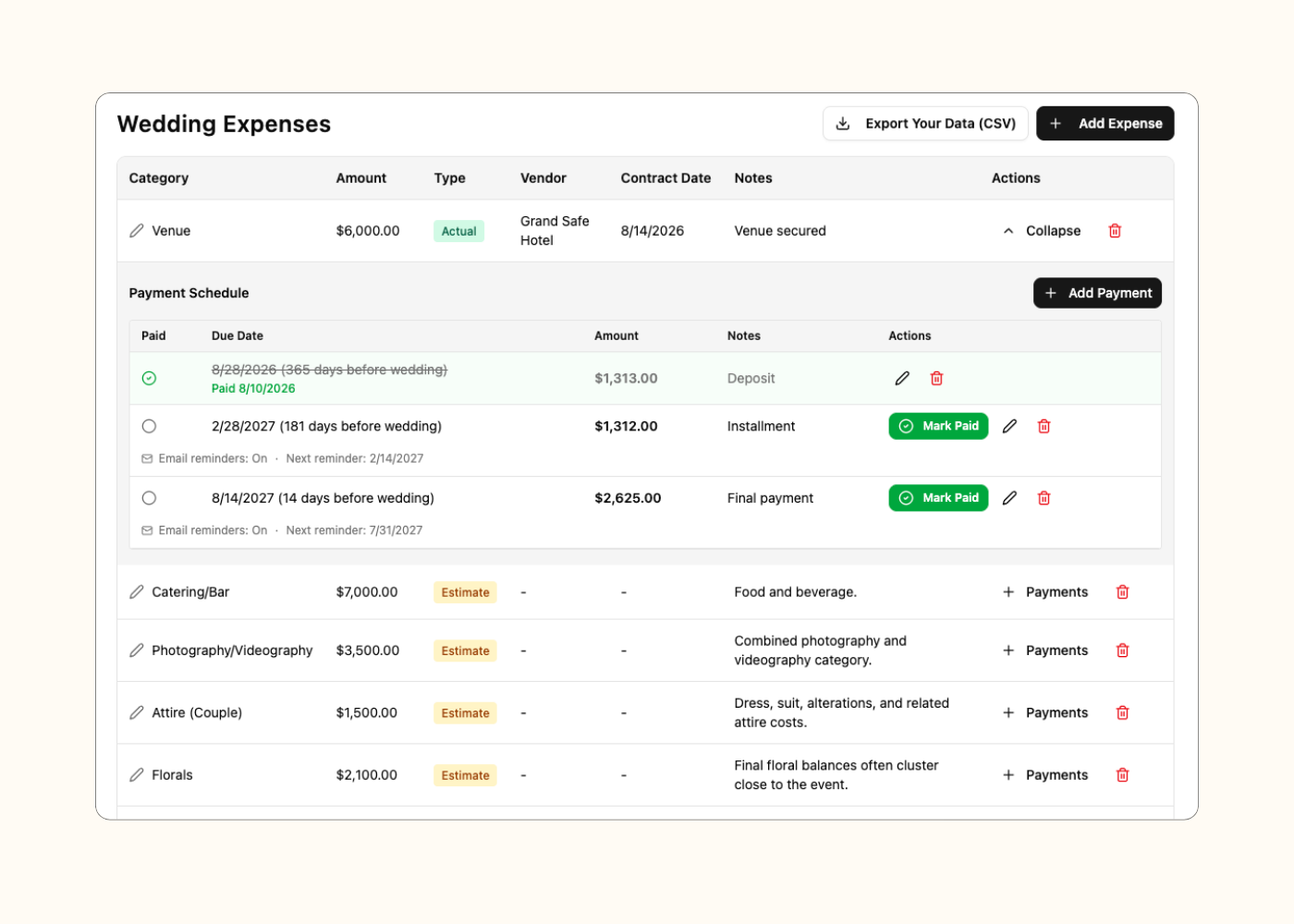
Task: Delete the Venue expense with the trash icon
Action: point(1115,231)
